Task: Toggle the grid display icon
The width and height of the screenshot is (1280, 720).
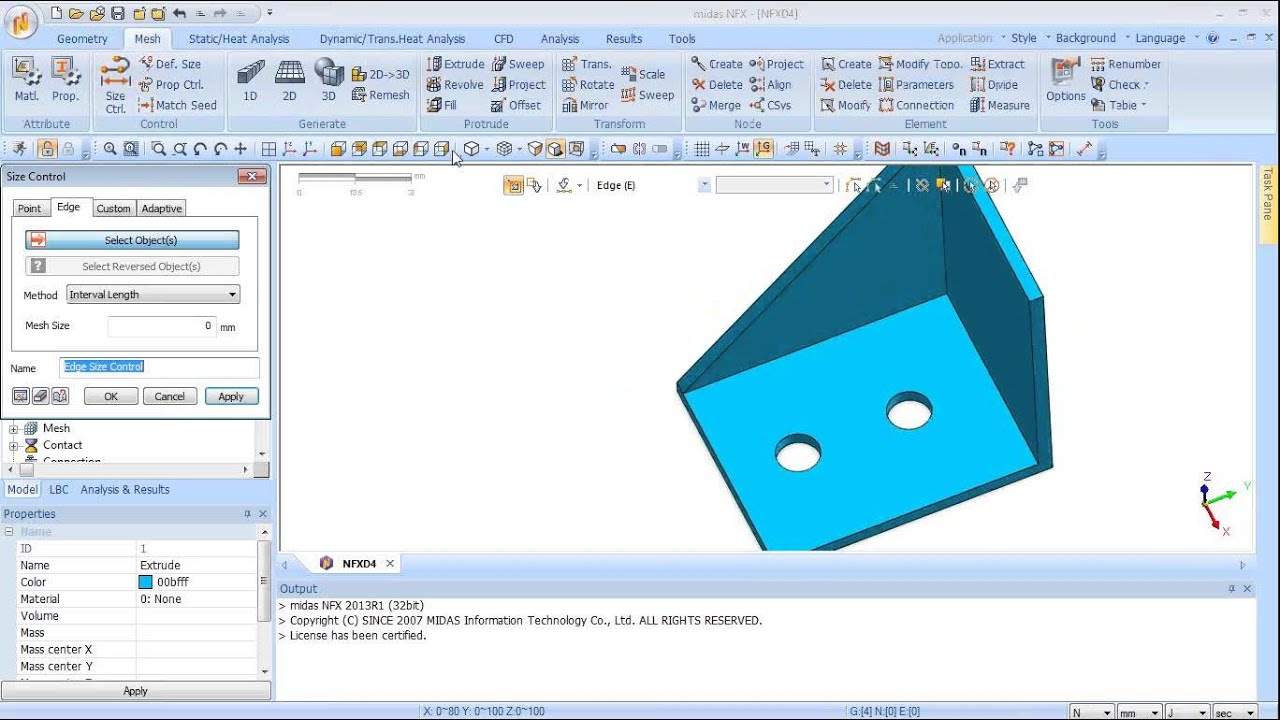Action: click(x=702, y=149)
